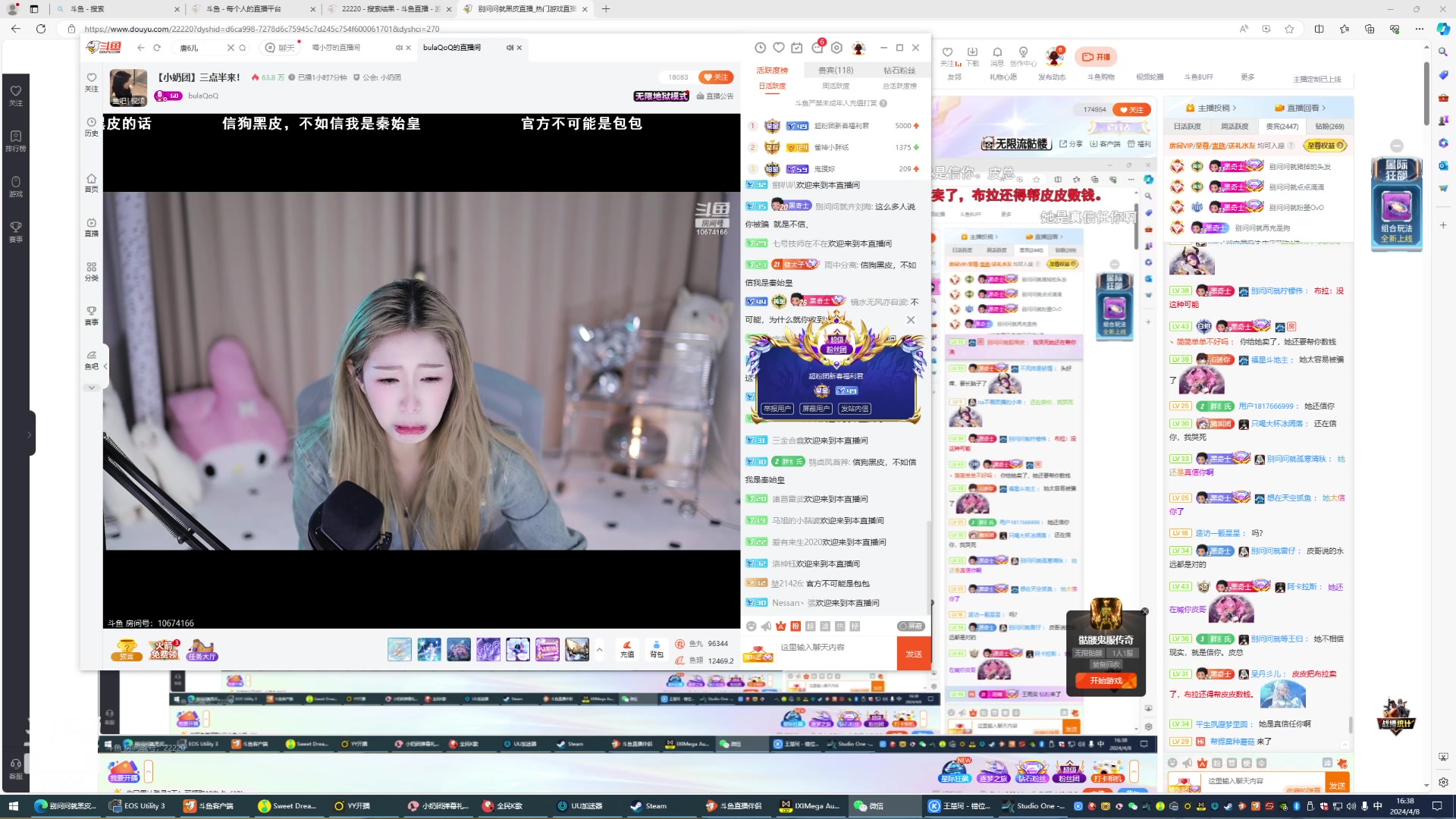Click 开播 button in browser page header
Screen dimensions: 1456x819
tap(1096, 57)
